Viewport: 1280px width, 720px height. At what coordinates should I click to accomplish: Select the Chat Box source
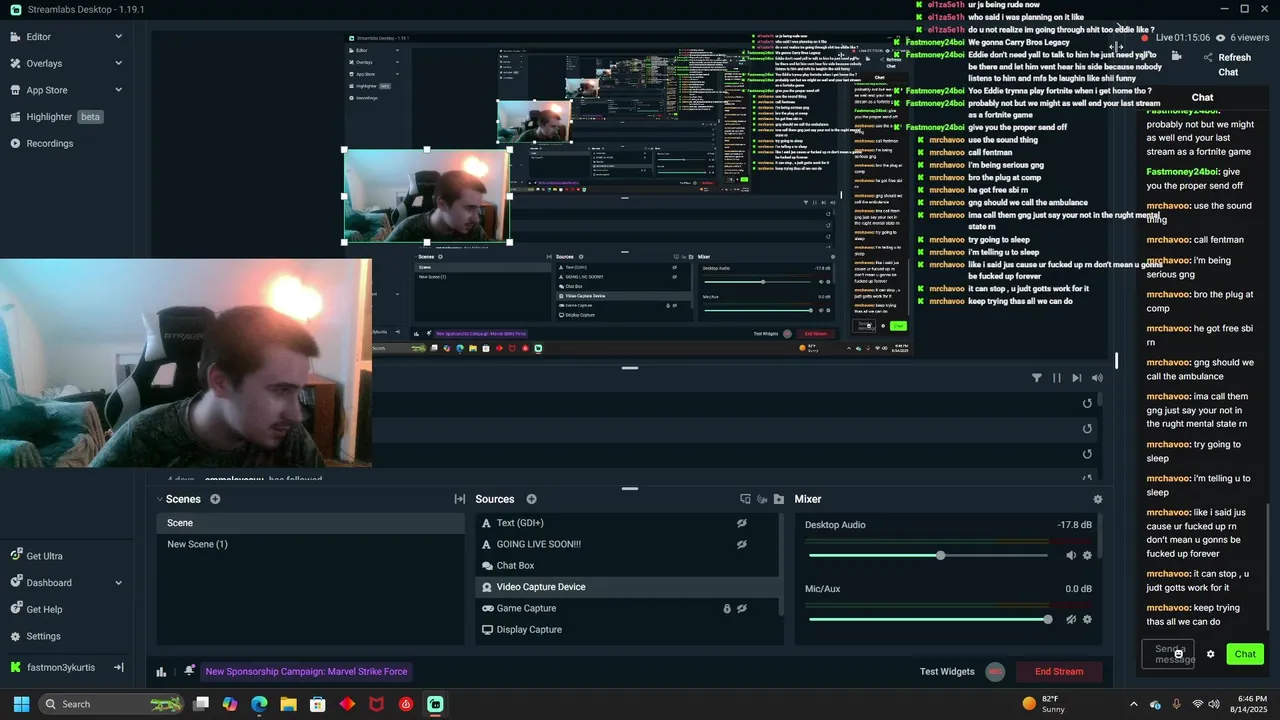point(626,566)
